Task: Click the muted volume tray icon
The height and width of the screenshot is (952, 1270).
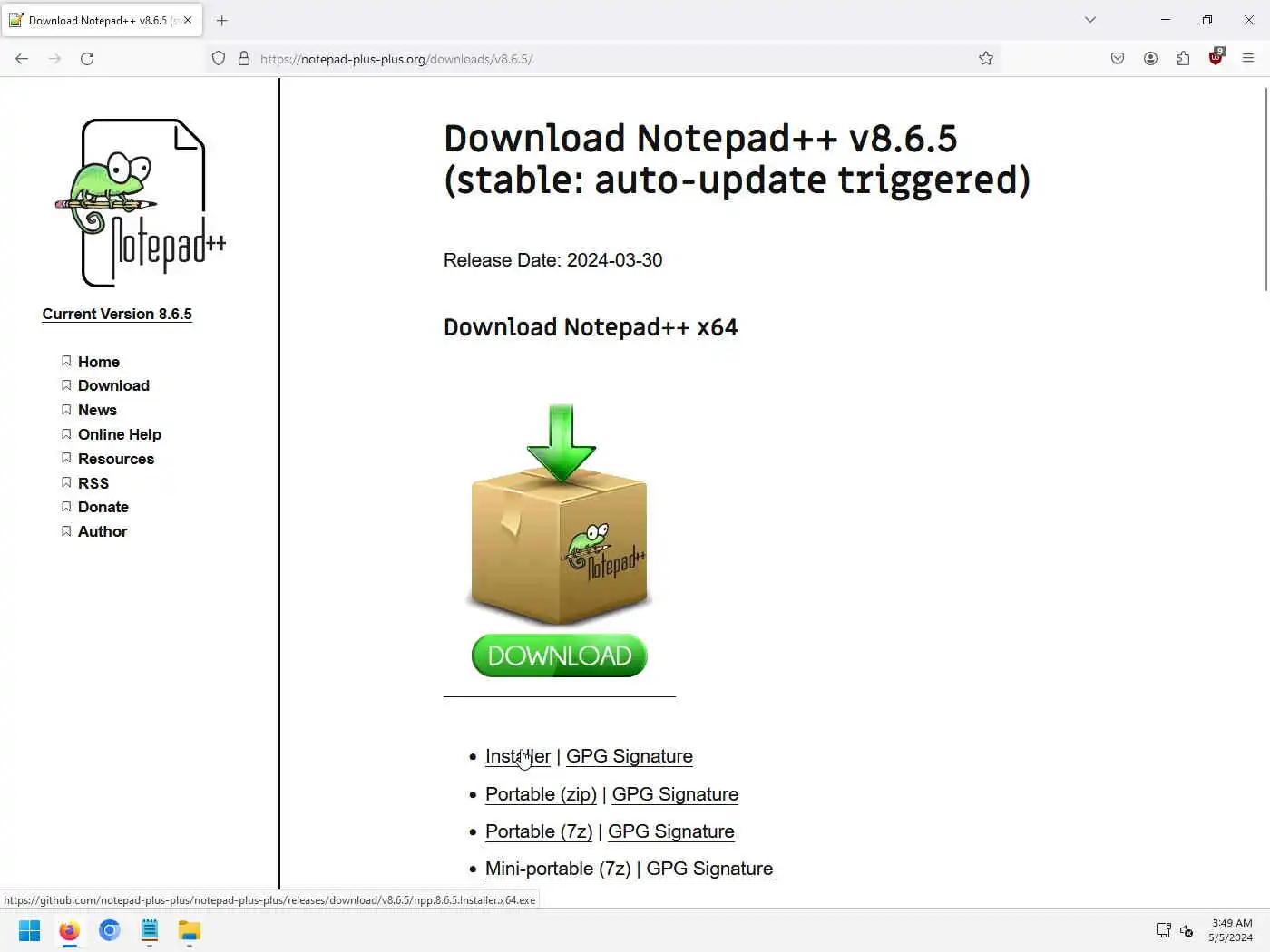Action: (x=1187, y=930)
